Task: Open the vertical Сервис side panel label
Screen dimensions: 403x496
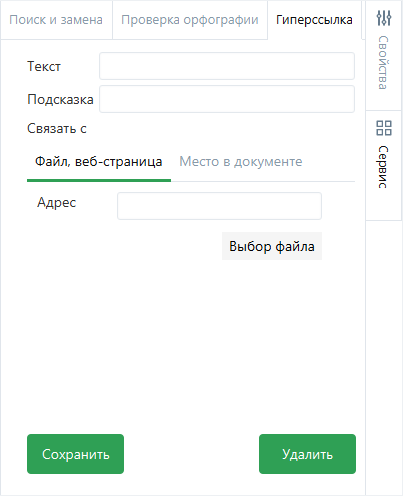Action: point(383,167)
